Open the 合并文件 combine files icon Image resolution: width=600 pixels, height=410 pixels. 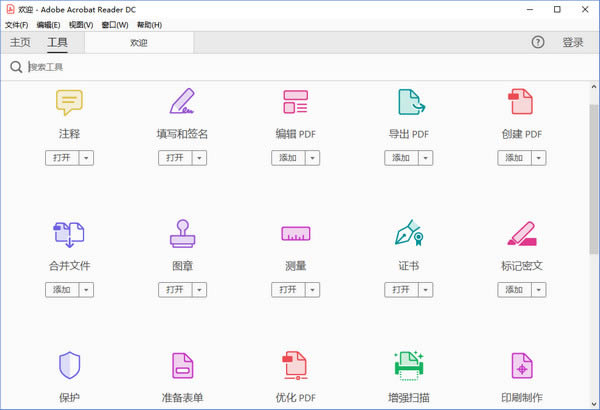(69, 234)
